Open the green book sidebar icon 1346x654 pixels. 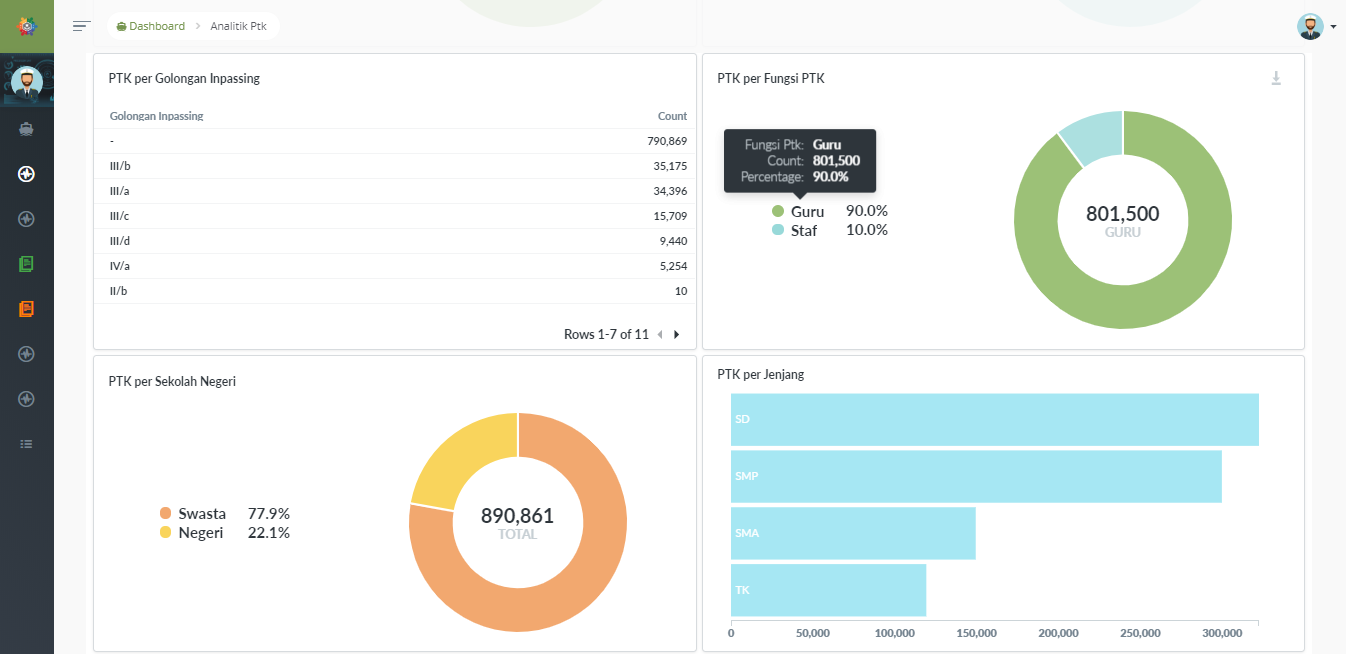point(26,264)
